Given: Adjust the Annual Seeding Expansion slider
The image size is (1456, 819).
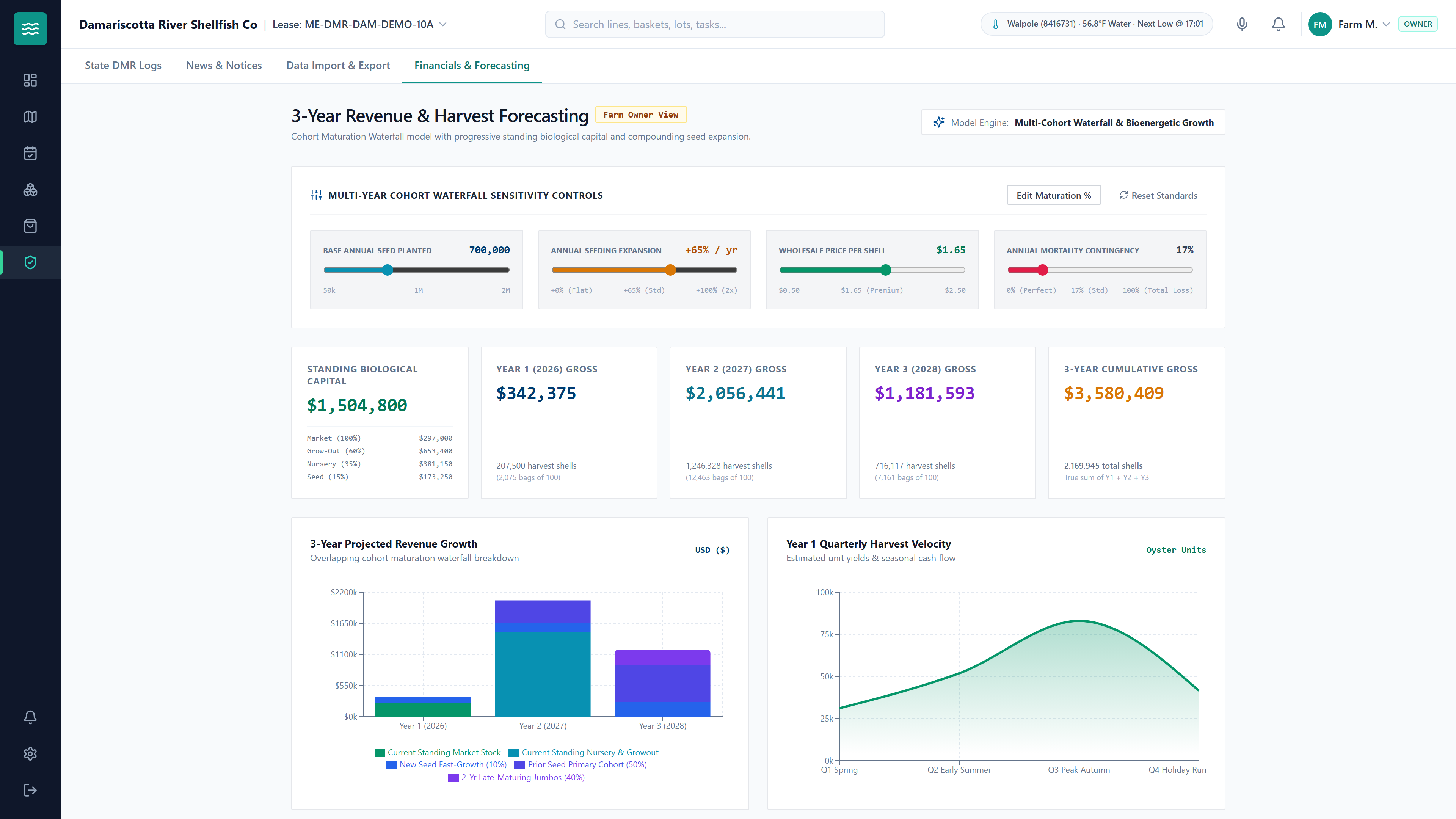Looking at the screenshot, I should pyautogui.click(x=644, y=270).
